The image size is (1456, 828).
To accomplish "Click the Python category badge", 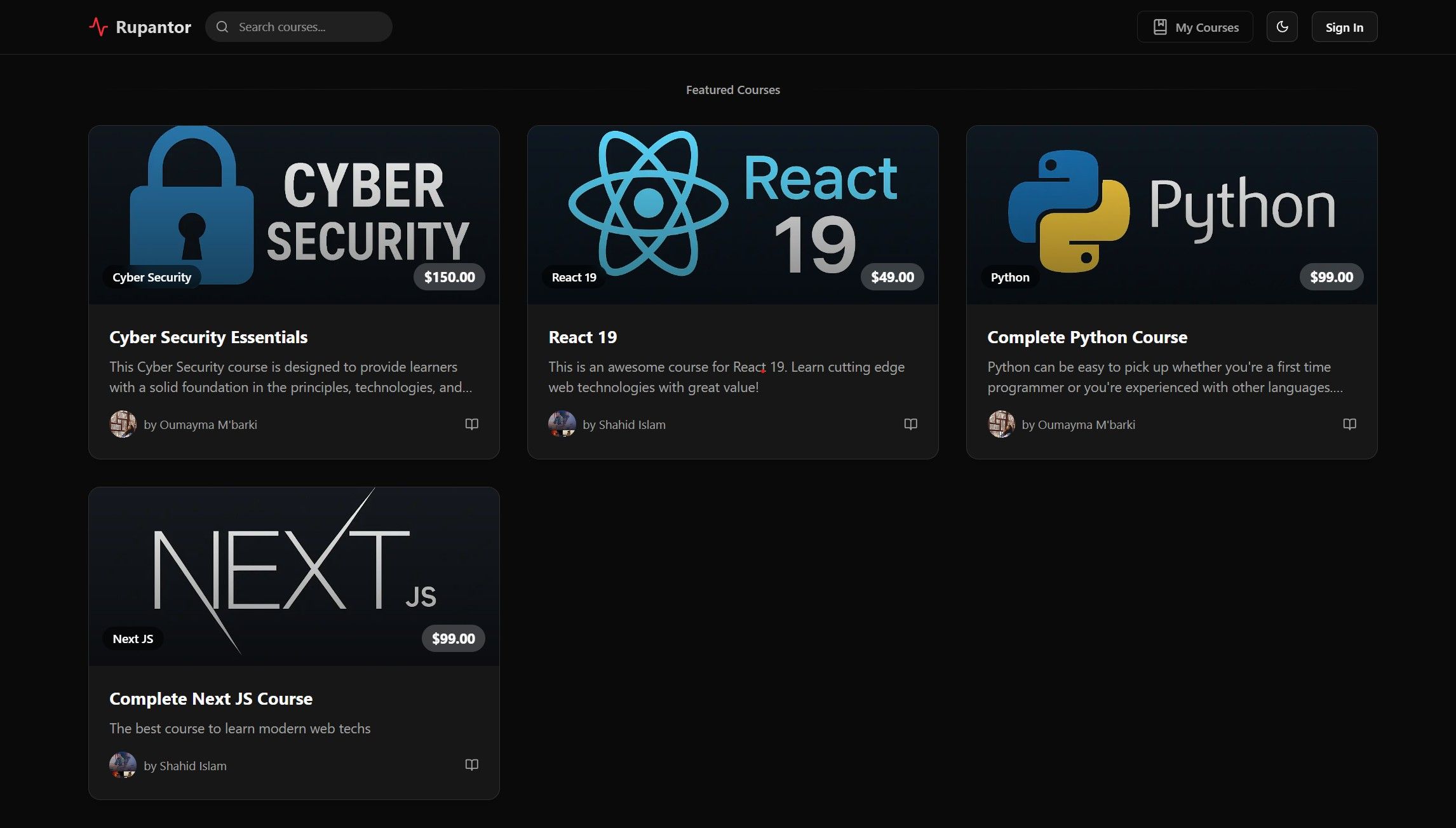I will point(1010,277).
